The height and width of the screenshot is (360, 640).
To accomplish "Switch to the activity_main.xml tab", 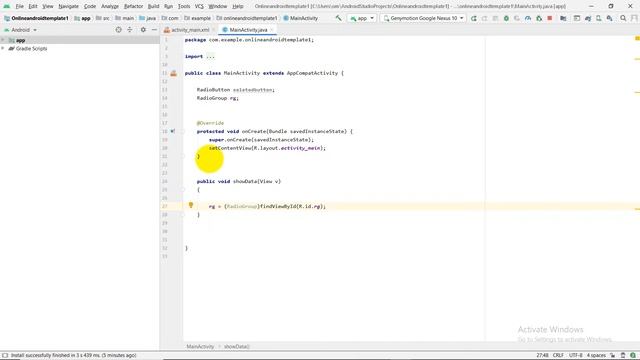I will [x=190, y=30].
